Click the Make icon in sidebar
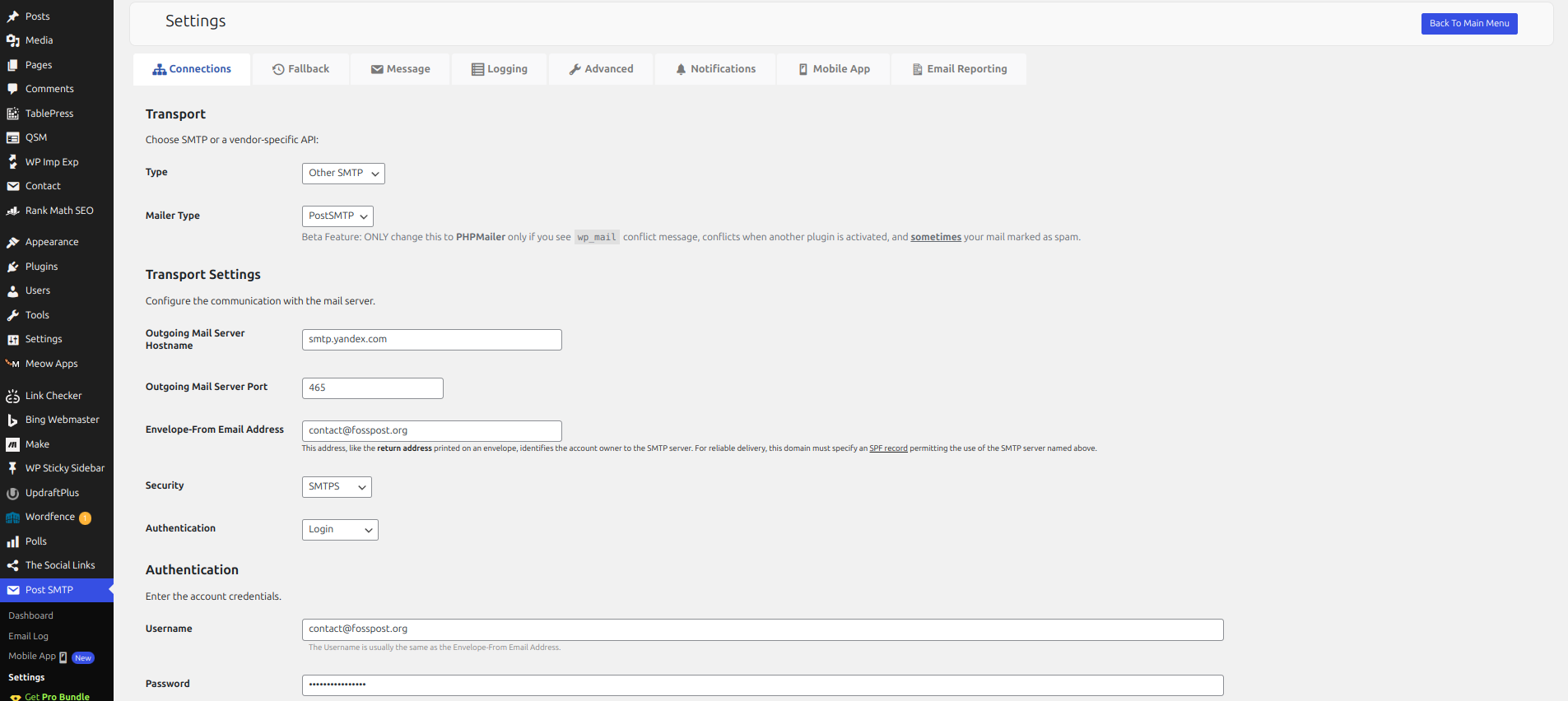Viewport: 1568px width, 701px height. (x=13, y=444)
